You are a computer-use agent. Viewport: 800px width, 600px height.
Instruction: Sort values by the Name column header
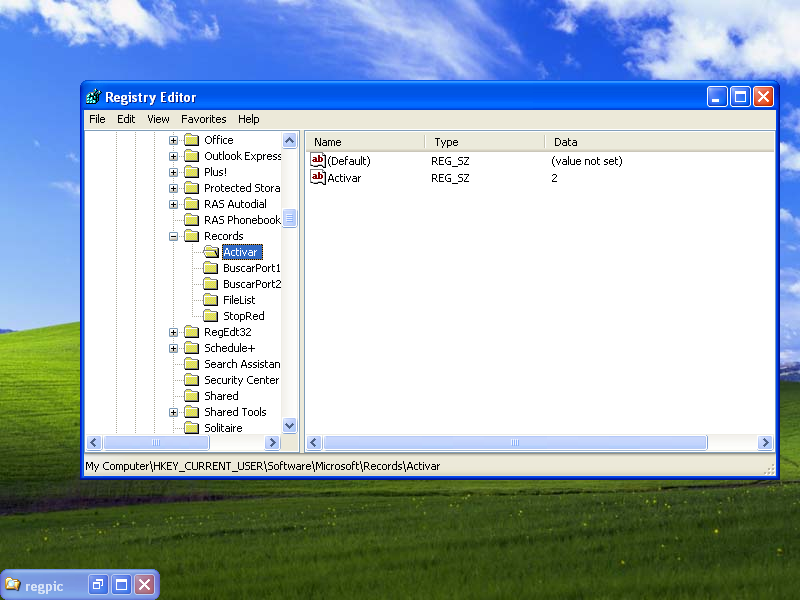[x=365, y=142]
